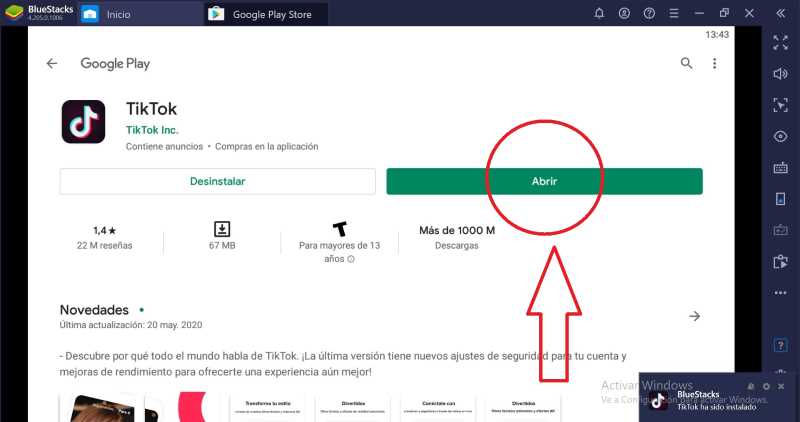Viewport: 800px width, 422px height.
Task: Click the 67 MB download size icon
Action: pyautogui.click(x=222, y=229)
